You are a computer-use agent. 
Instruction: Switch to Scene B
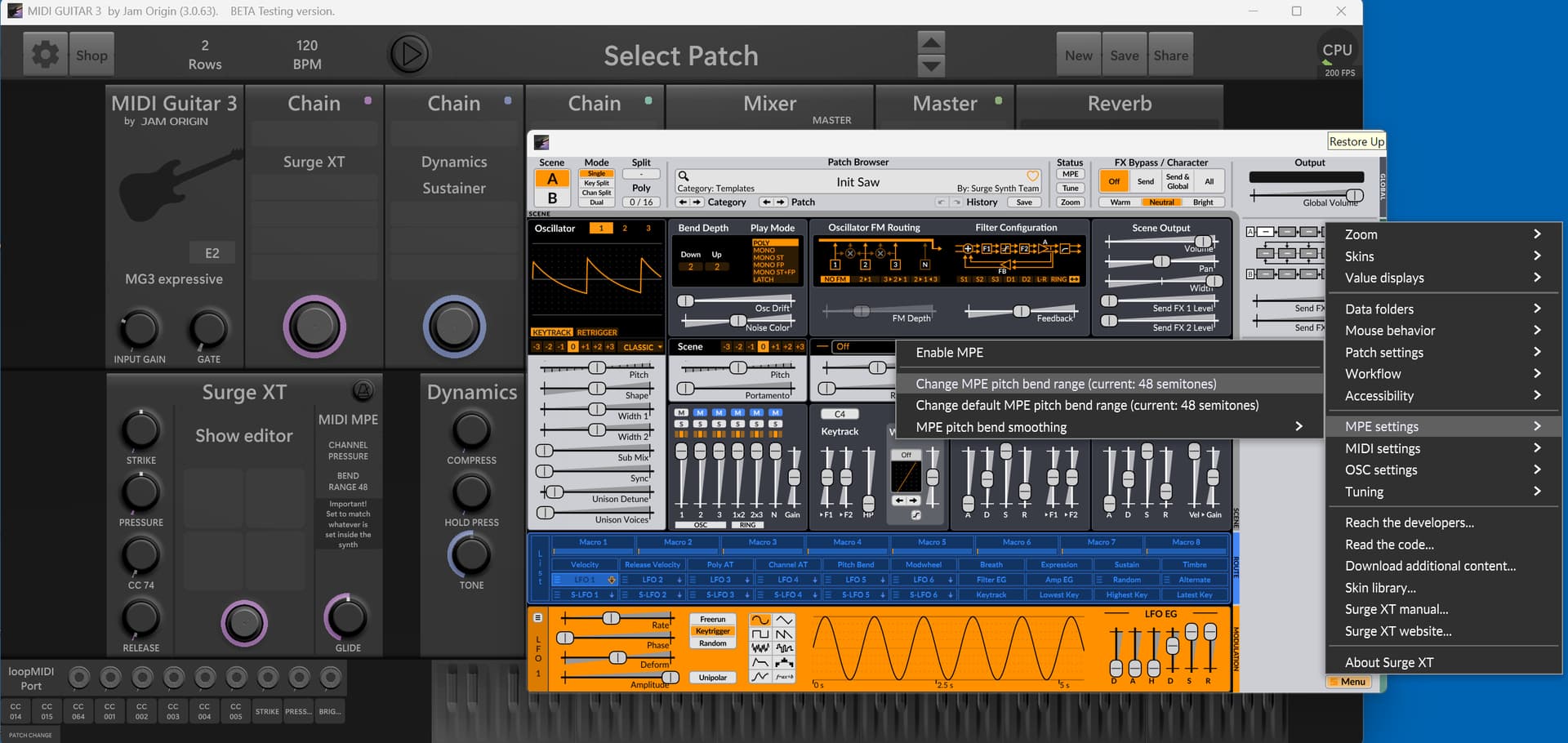552,198
